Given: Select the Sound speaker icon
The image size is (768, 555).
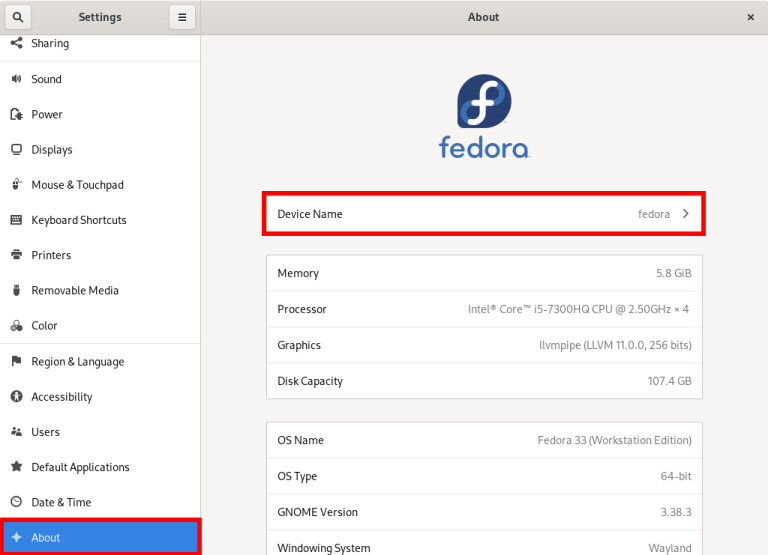Looking at the screenshot, I should point(16,79).
